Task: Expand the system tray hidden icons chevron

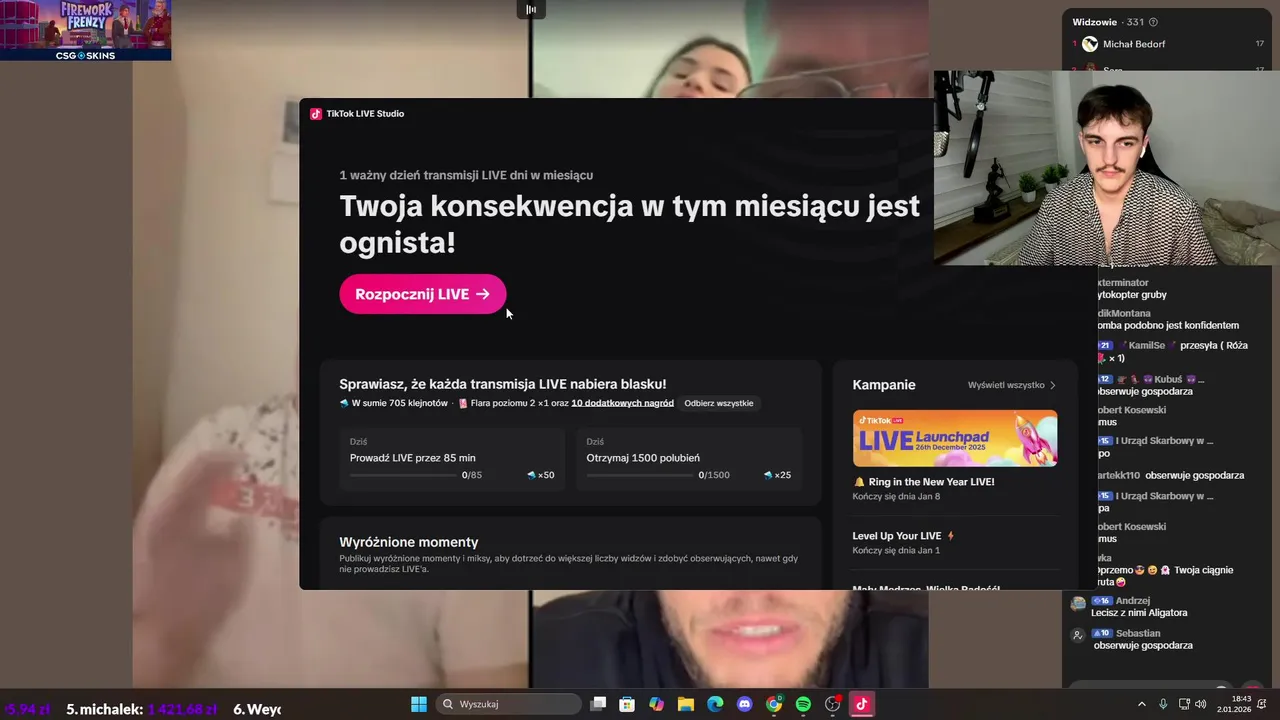Action: [x=1142, y=704]
